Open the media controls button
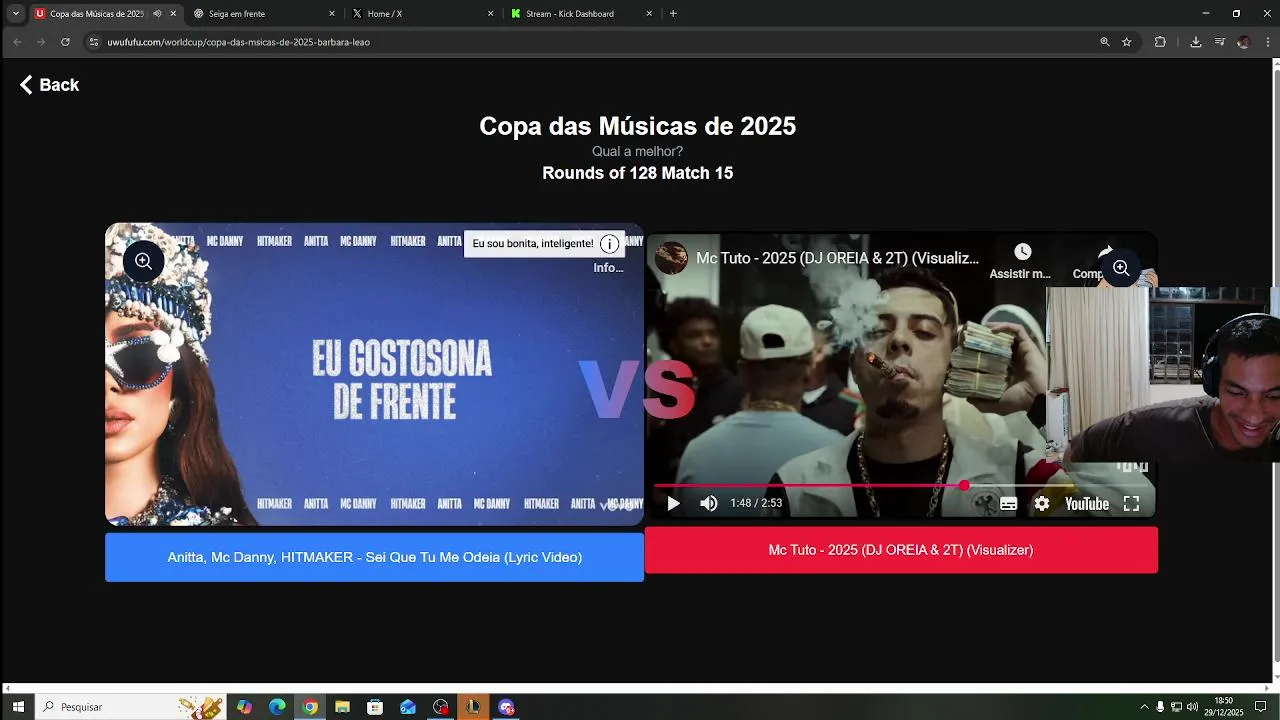The width and height of the screenshot is (1280, 720). click(x=1220, y=42)
